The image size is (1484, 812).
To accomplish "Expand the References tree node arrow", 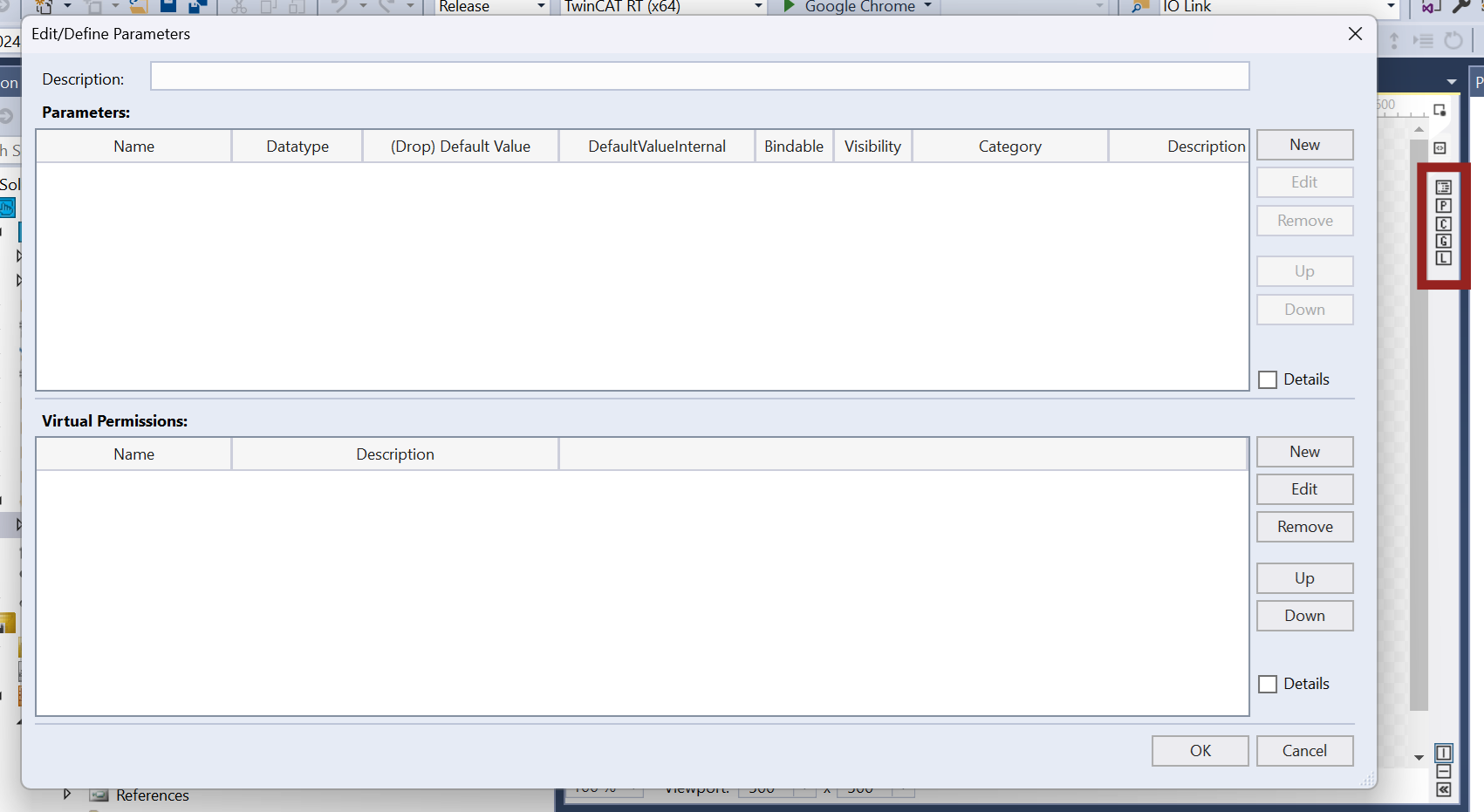I will click(67, 794).
